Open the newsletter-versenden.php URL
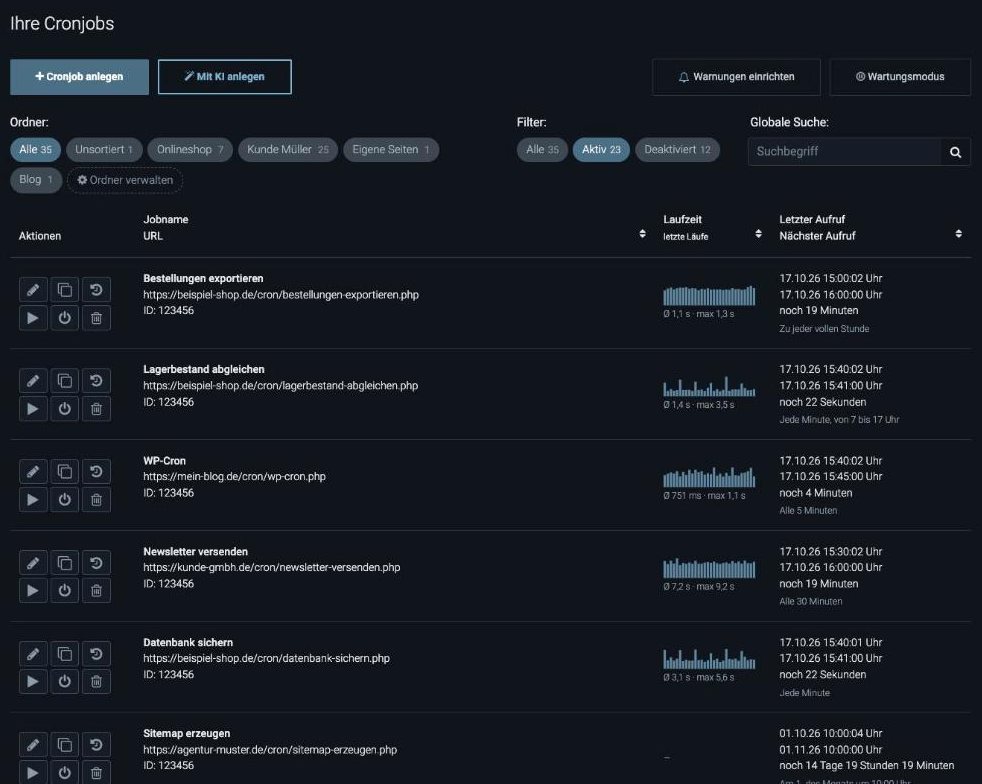Image resolution: width=982 pixels, height=784 pixels. [271, 567]
